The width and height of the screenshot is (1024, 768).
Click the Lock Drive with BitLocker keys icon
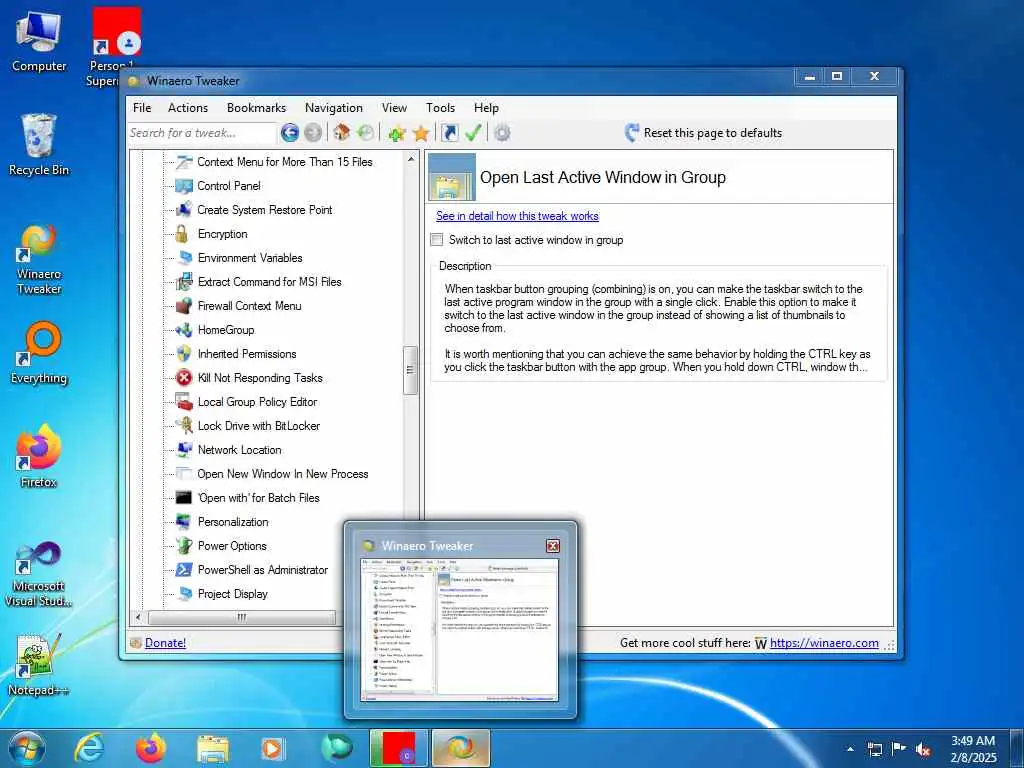(x=184, y=426)
